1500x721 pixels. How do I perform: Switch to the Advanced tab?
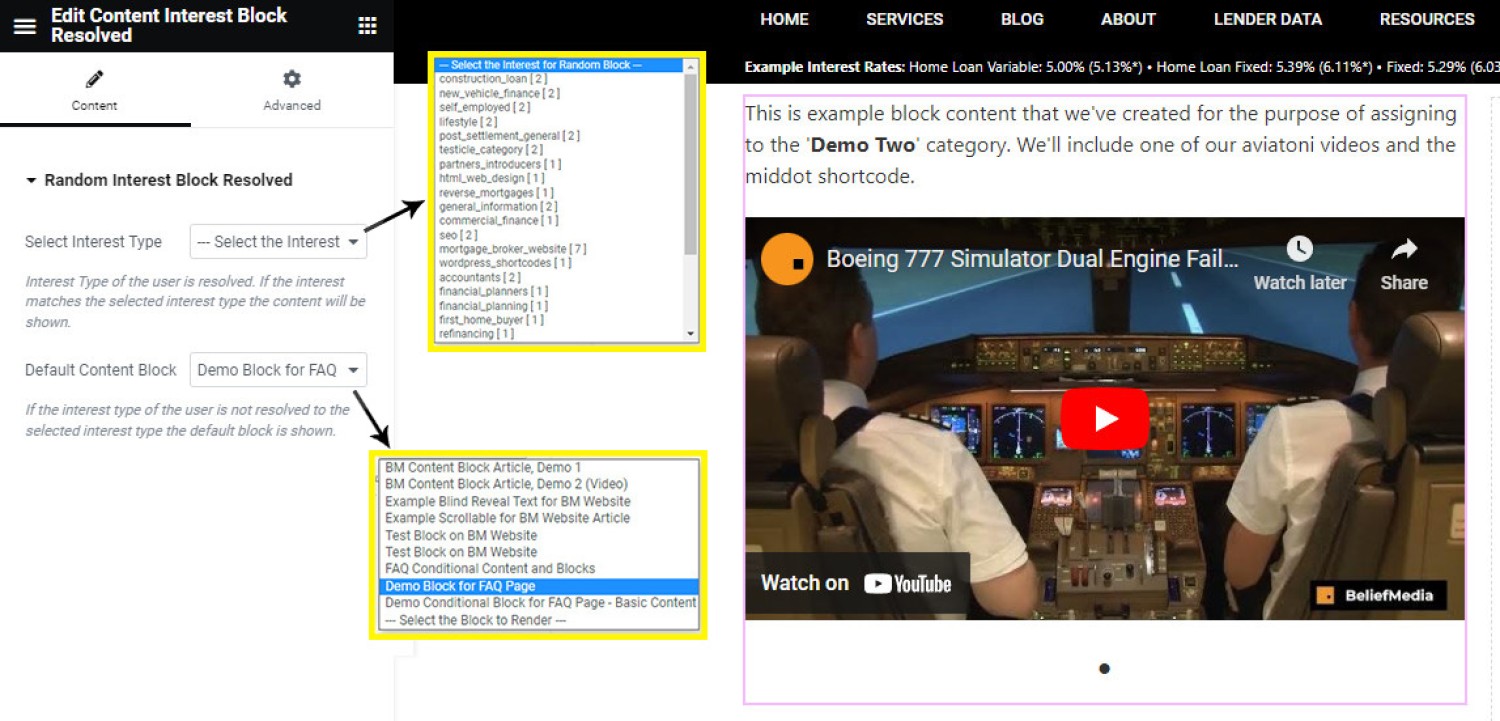pyautogui.click(x=291, y=105)
